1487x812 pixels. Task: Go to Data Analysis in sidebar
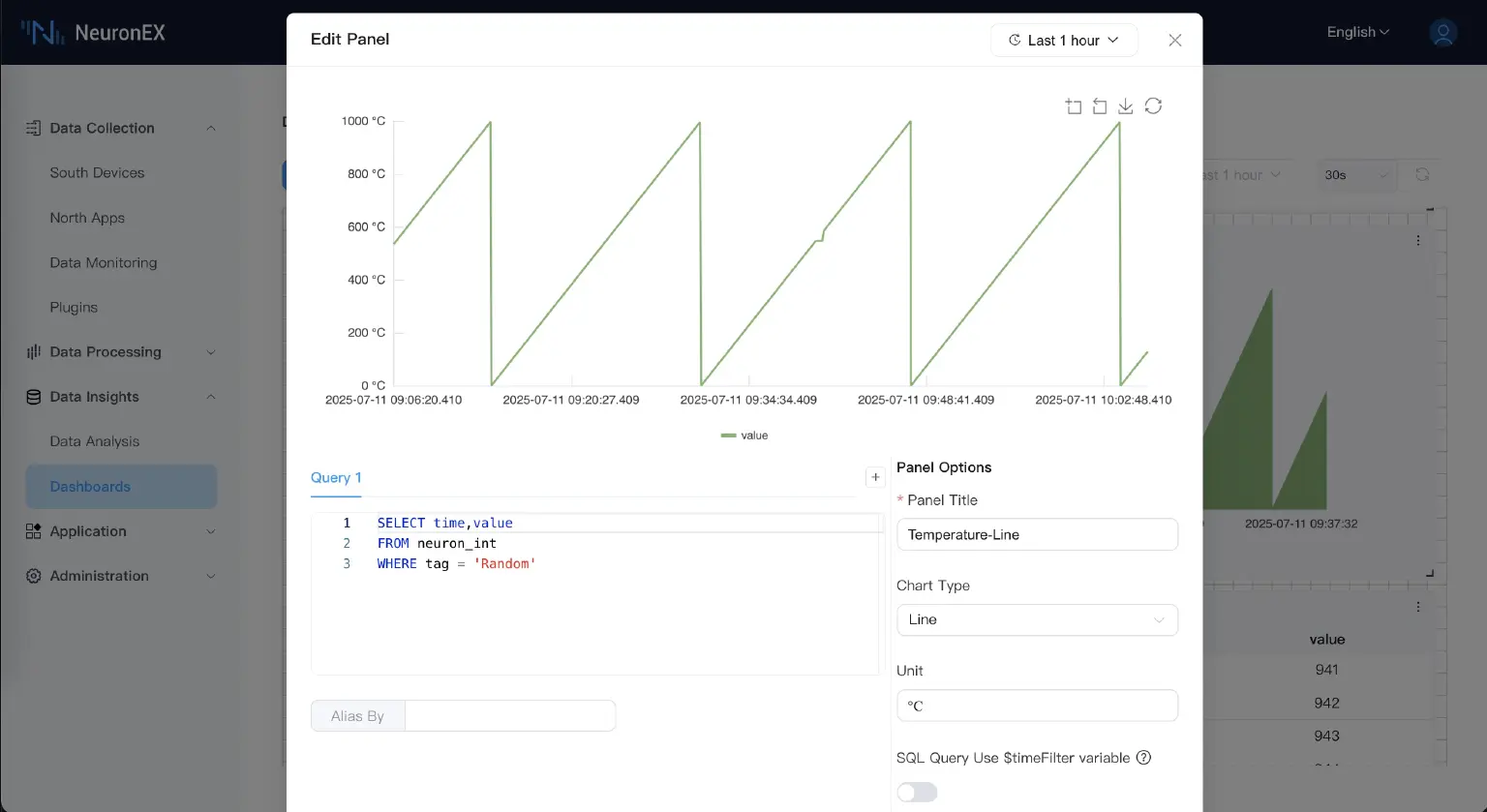coord(95,441)
